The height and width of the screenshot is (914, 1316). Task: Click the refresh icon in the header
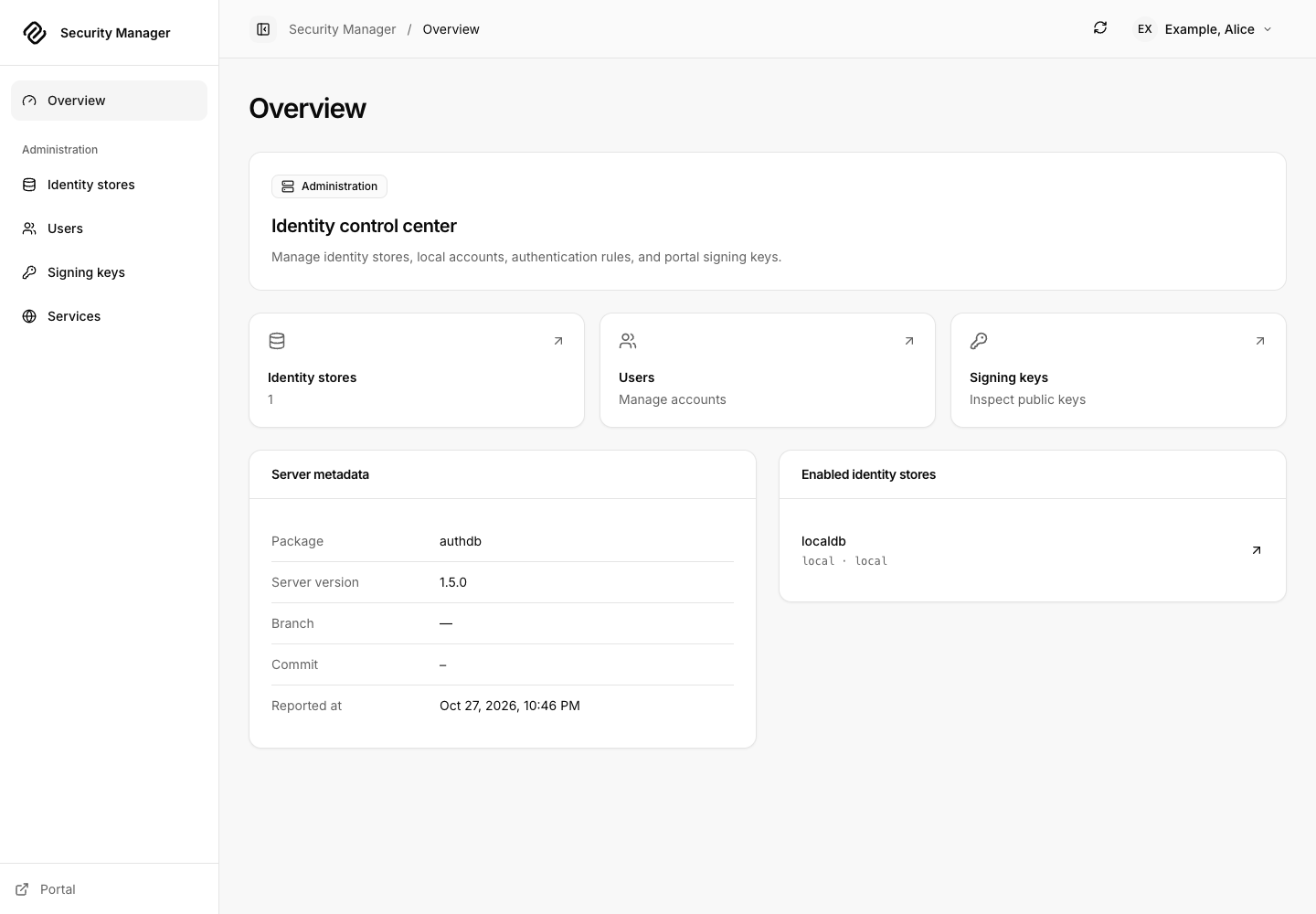(x=1100, y=28)
